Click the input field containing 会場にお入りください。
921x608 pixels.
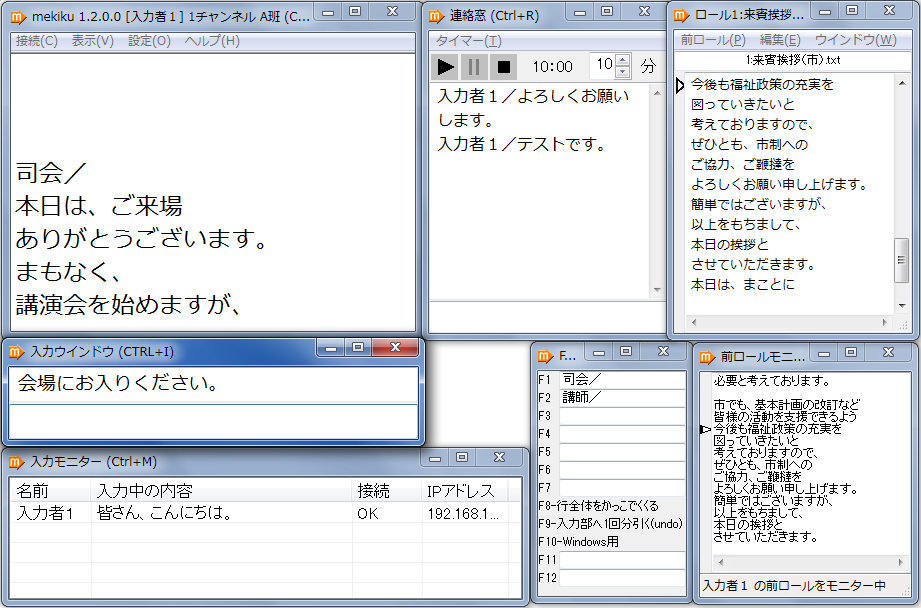click(213, 384)
